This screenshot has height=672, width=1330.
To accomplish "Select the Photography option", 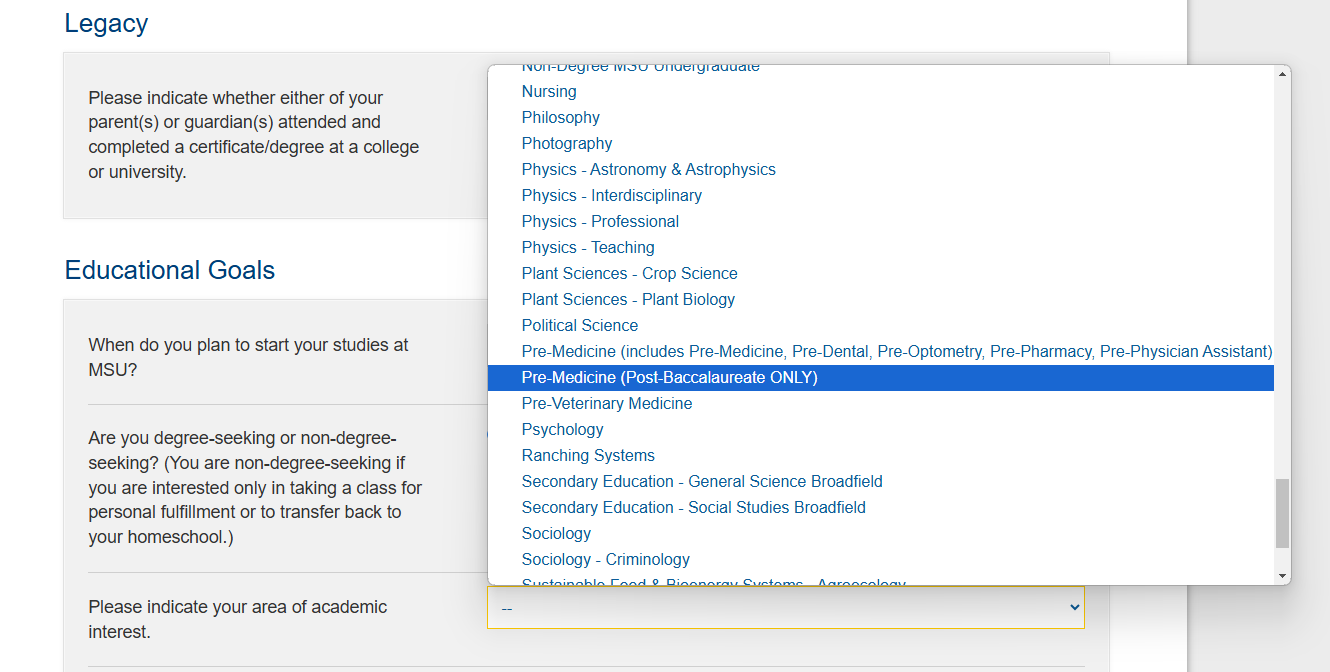I will 880,143.
